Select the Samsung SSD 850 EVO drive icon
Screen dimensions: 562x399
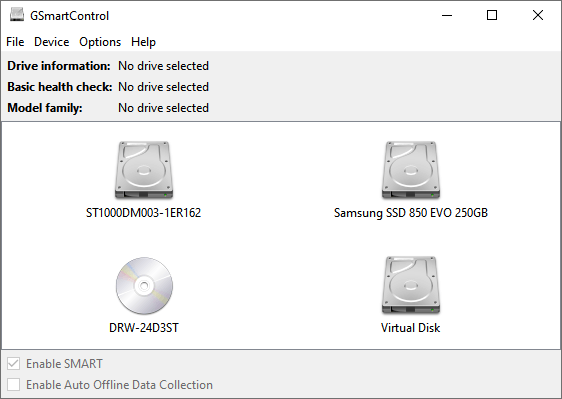point(411,170)
